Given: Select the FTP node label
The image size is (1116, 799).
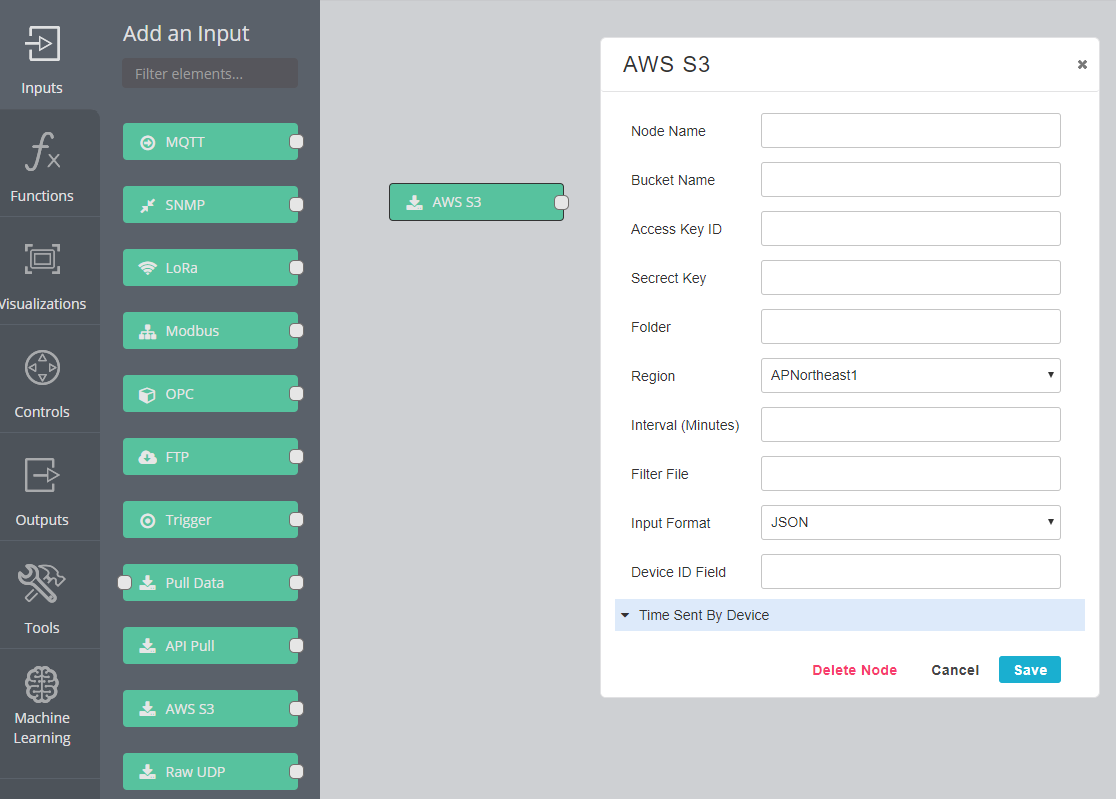Looking at the screenshot, I should tap(177, 457).
